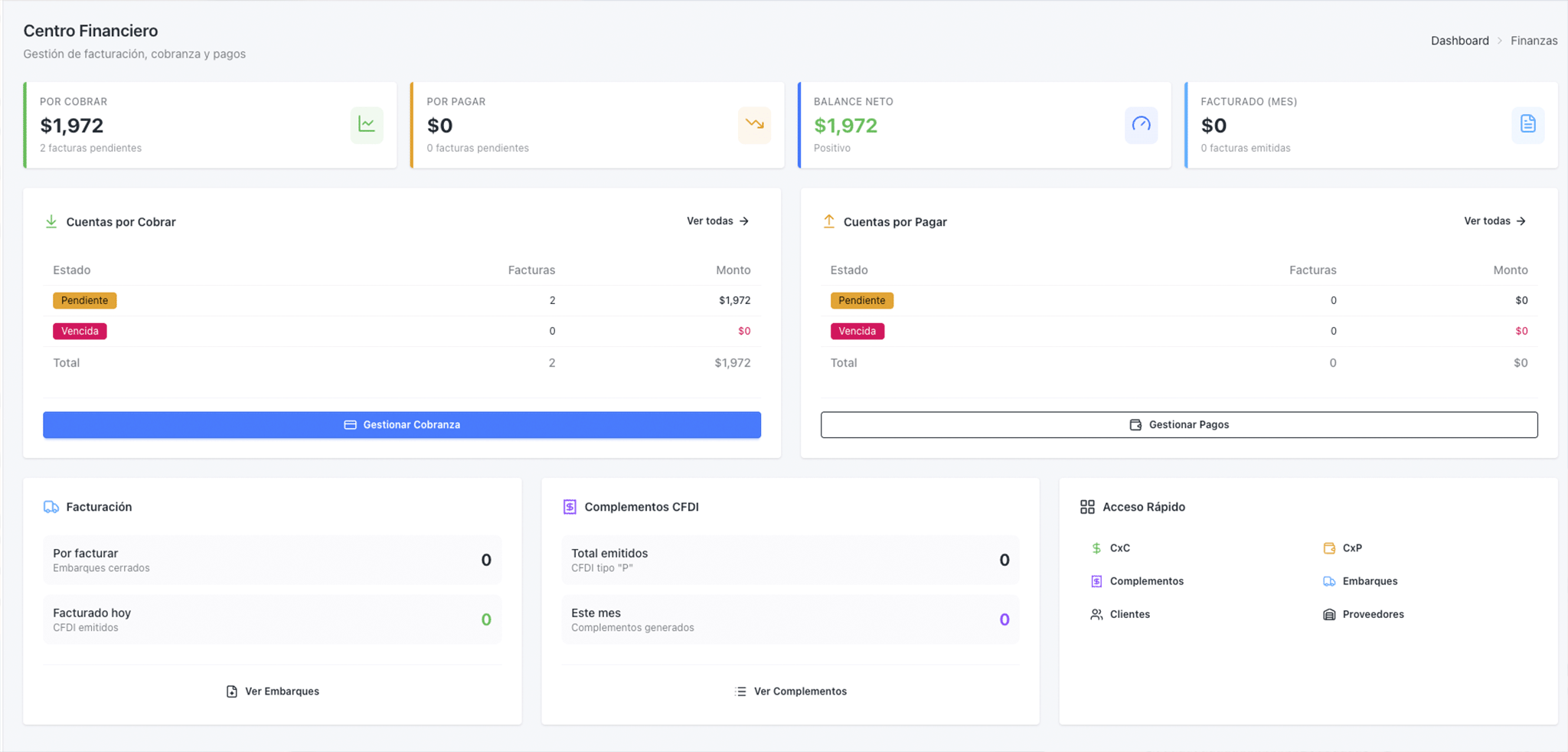
Task: Click the orange downward trend icon in Por Pagar card
Action: coord(754,125)
